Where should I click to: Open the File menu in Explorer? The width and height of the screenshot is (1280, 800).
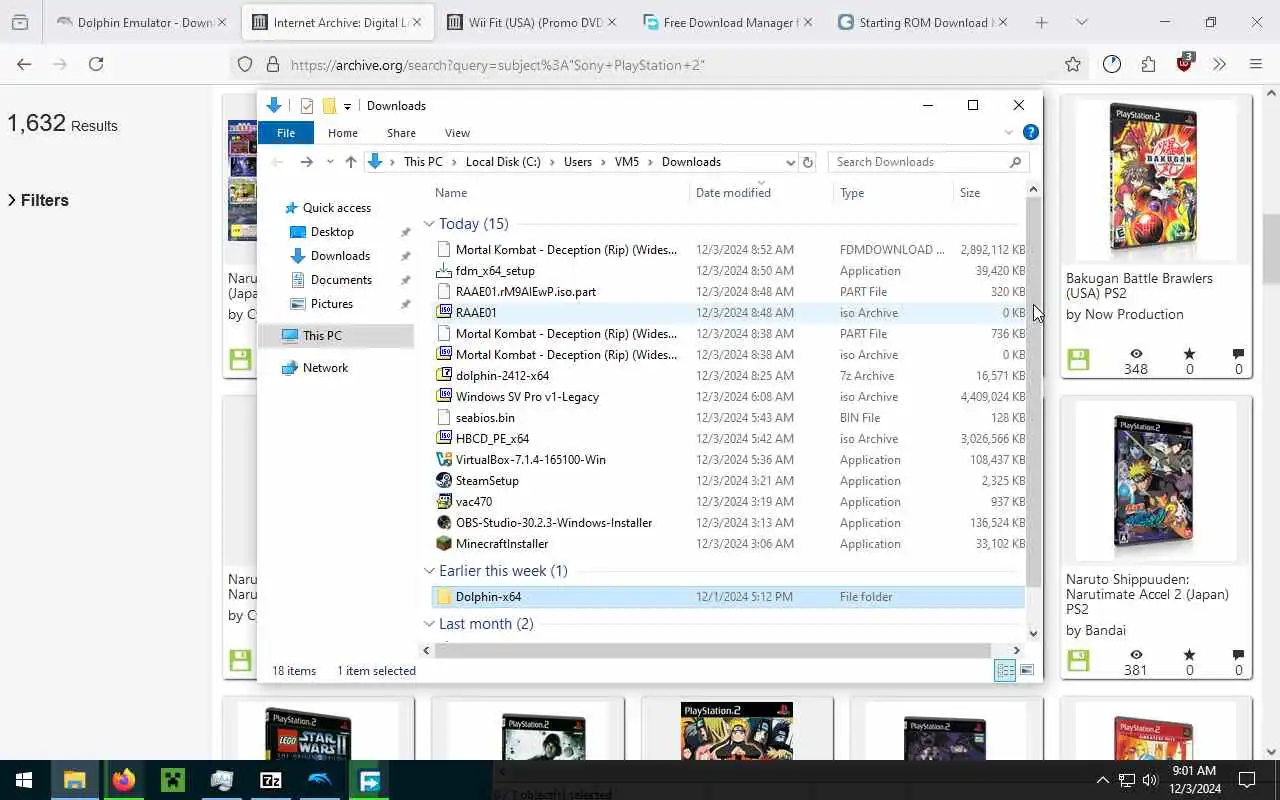286,133
